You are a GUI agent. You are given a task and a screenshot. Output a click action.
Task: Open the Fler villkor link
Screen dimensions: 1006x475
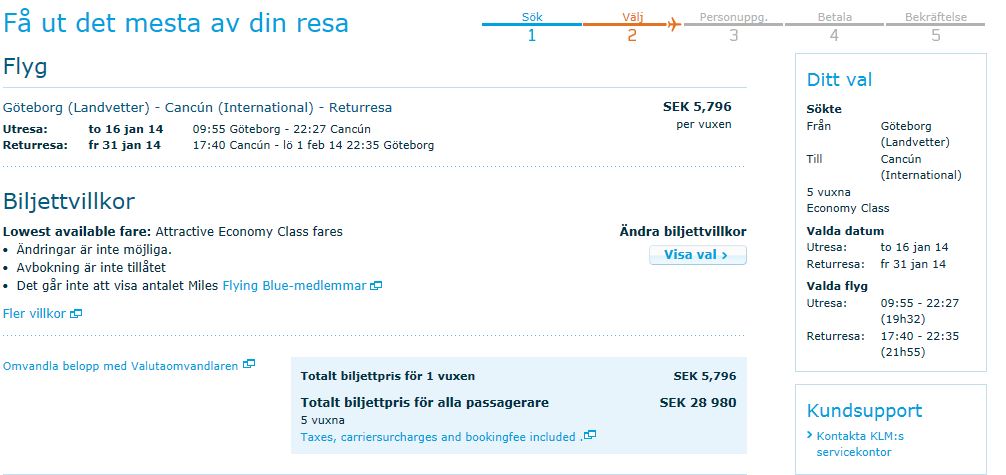click(35, 314)
